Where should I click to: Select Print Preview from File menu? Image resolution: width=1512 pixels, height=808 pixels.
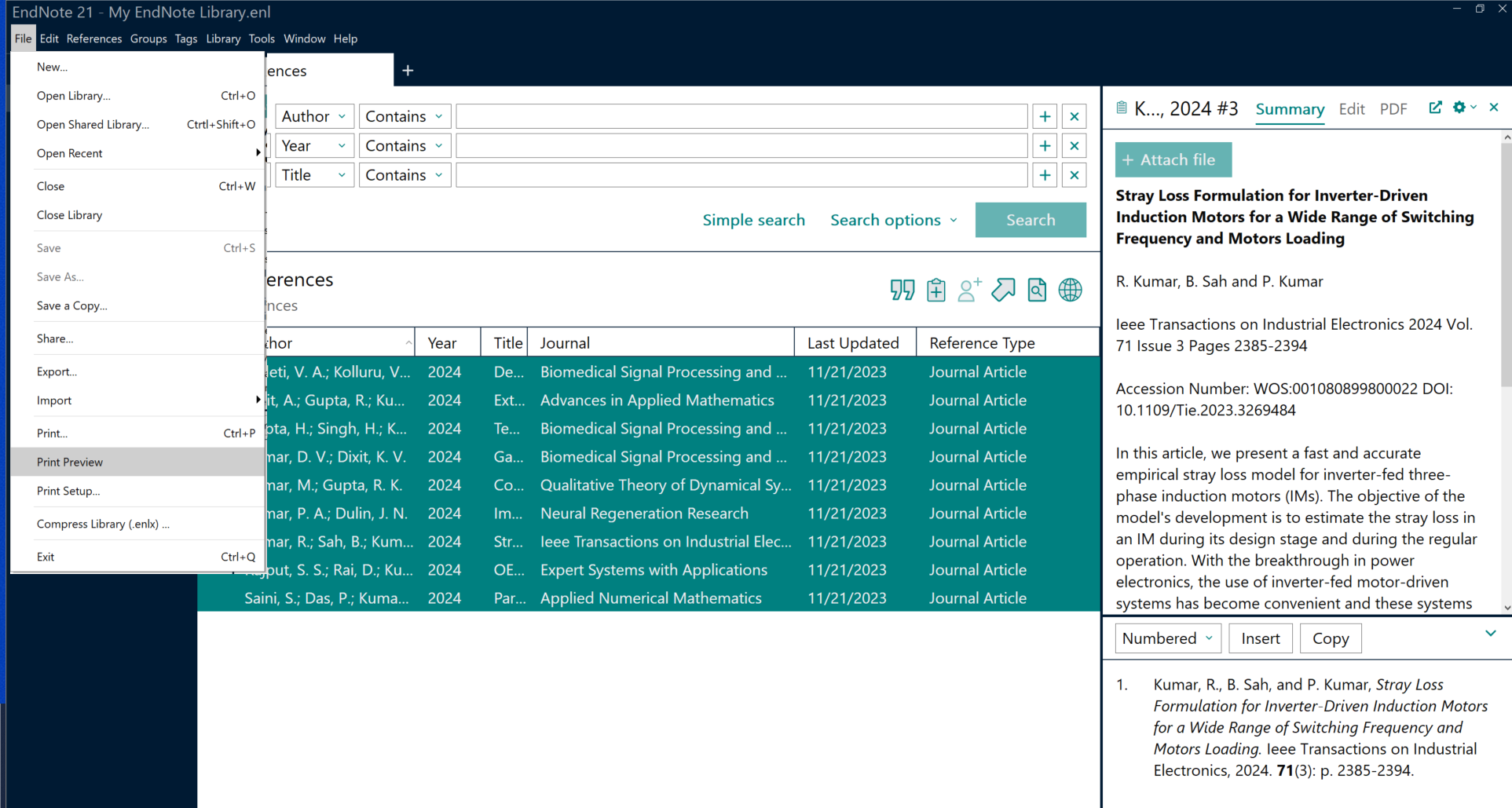click(70, 462)
